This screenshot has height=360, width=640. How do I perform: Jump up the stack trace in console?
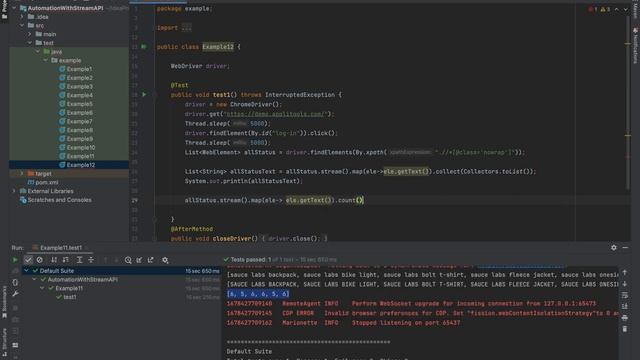pyautogui.click(x=625, y=273)
